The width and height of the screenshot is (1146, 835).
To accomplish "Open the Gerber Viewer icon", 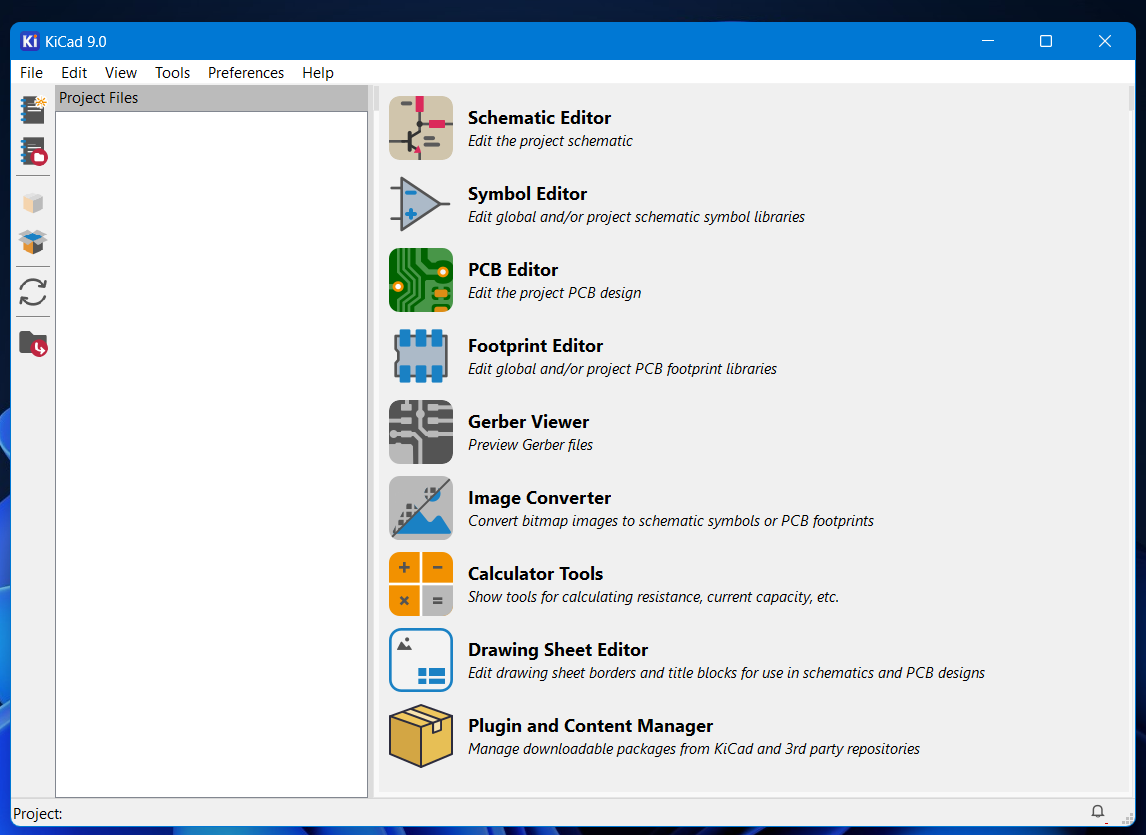I will coord(421,432).
